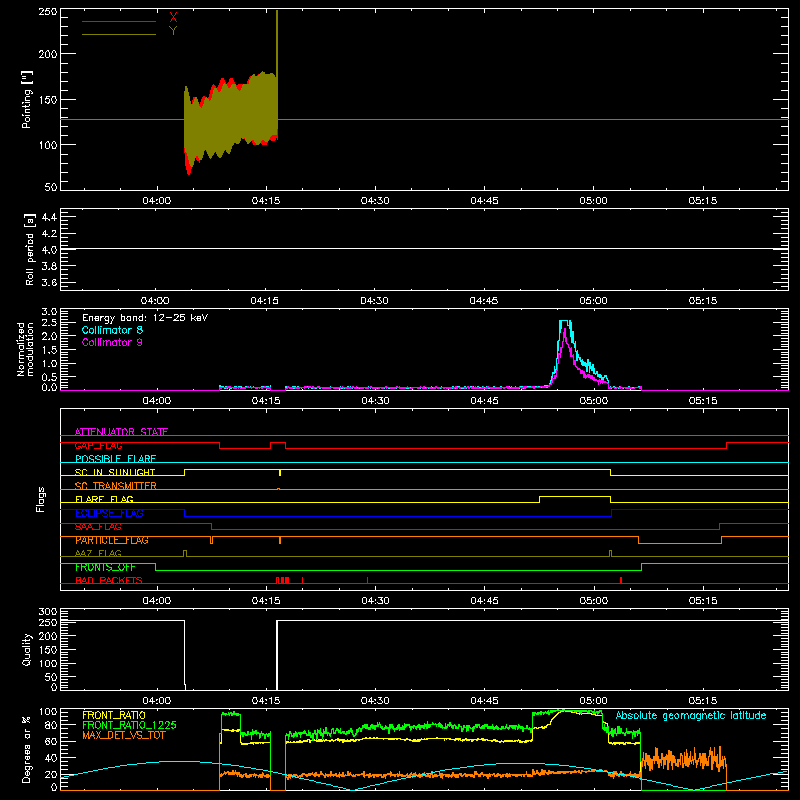The height and width of the screenshot is (800, 800).
Task: Select the red X legend line sample
Action: click(119, 21)
